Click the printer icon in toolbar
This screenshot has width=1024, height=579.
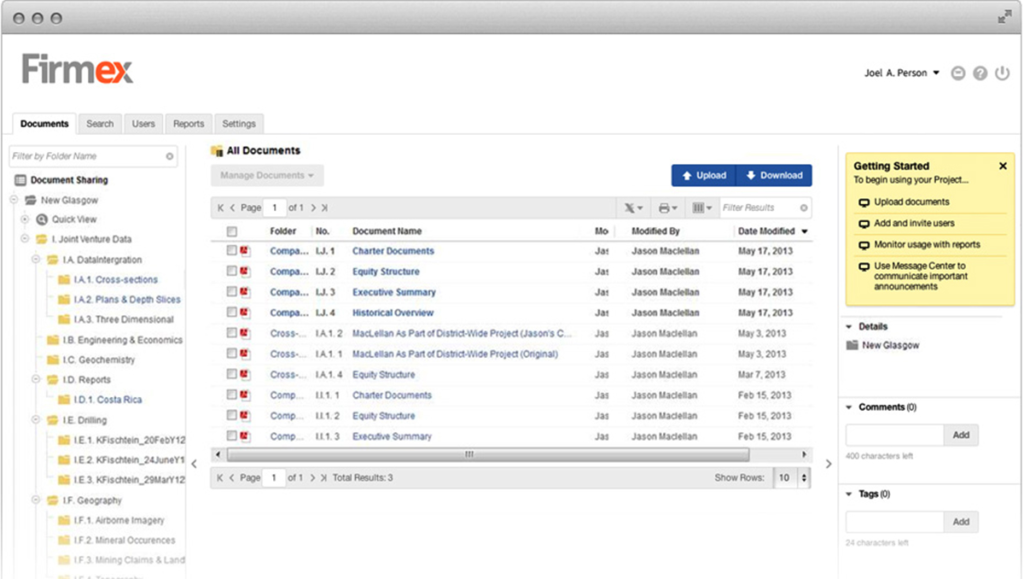(667, 208)
